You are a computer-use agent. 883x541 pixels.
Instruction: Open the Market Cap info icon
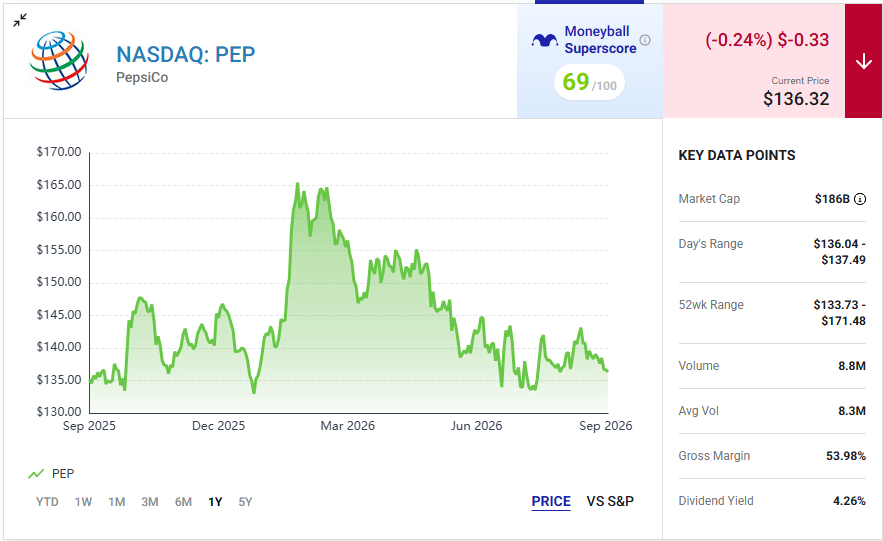tap(860, 199)
